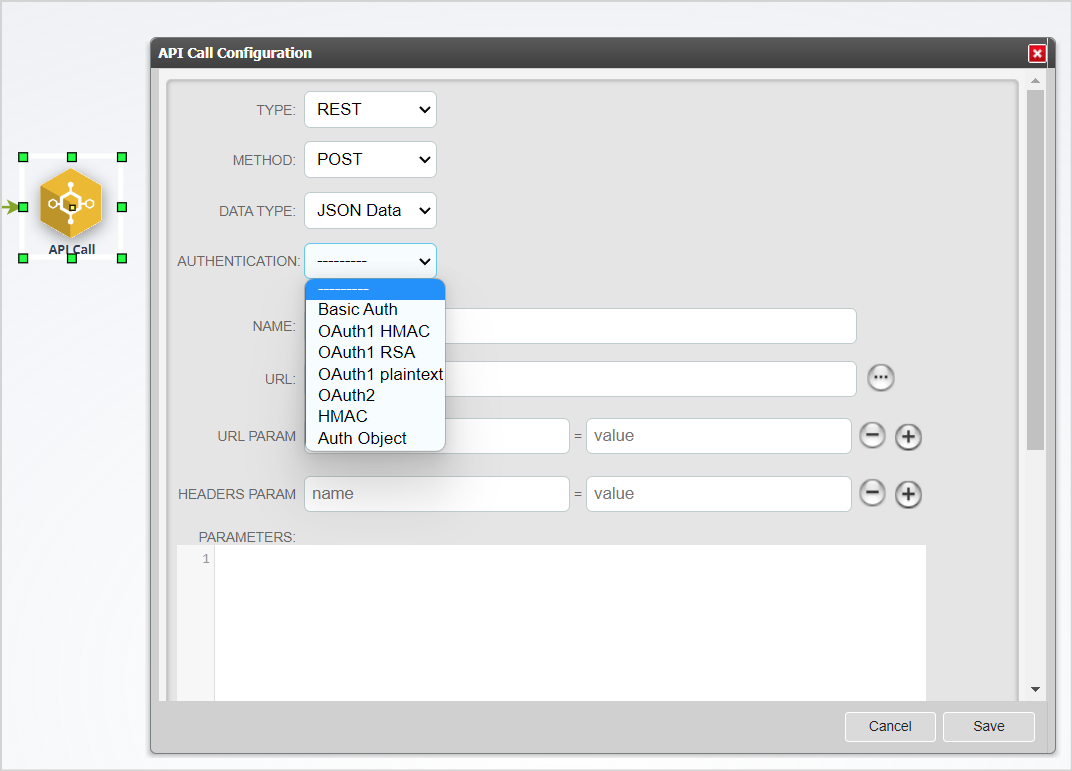Screen dimensions: 1072x771
Task: Click inside the PARAMETERS code editor
Action: pos(570,623)
